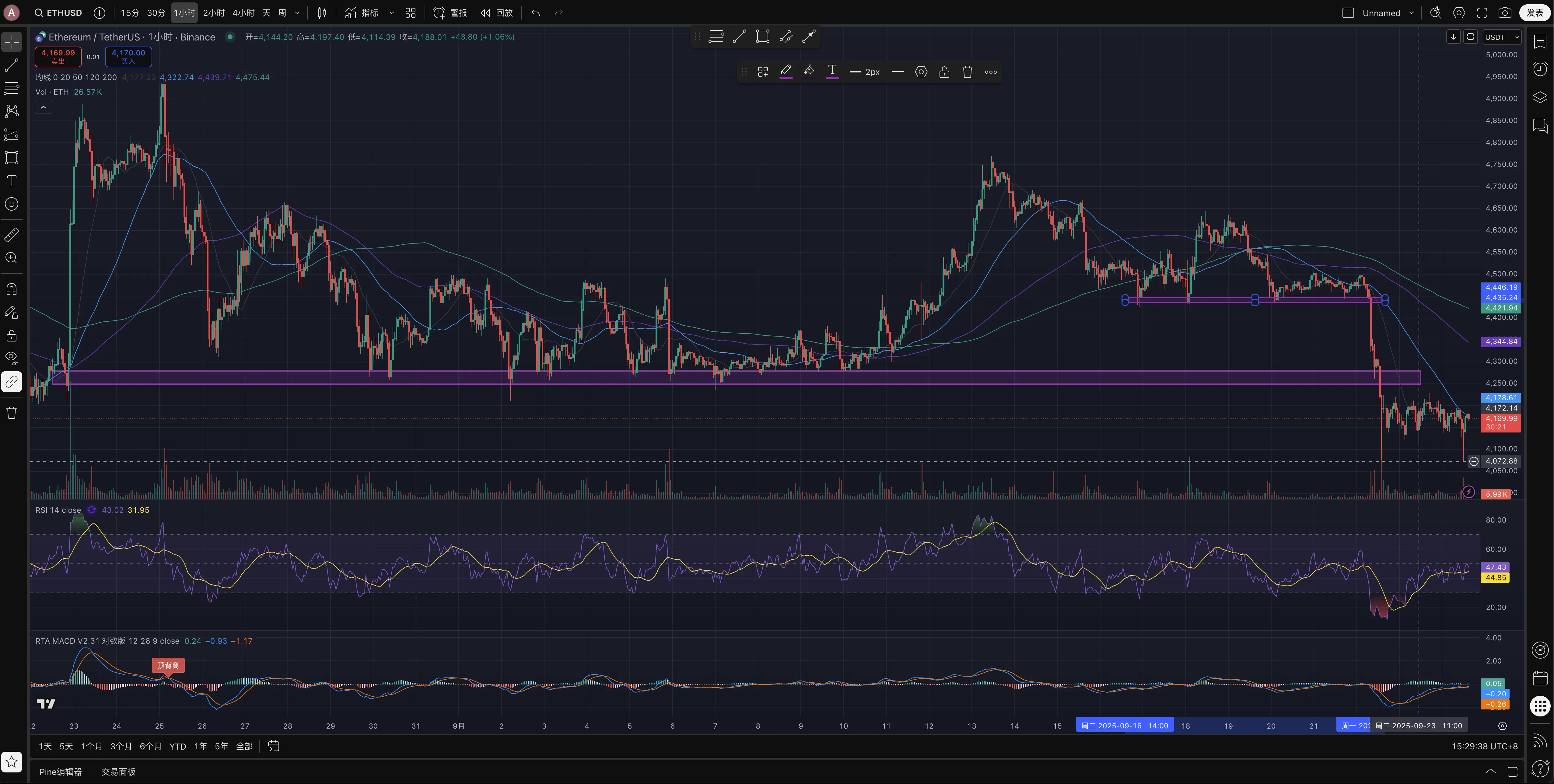Toggle hide all drawings eye icon
Viewport: 1554px width, 784px height.
click(12, 358)
